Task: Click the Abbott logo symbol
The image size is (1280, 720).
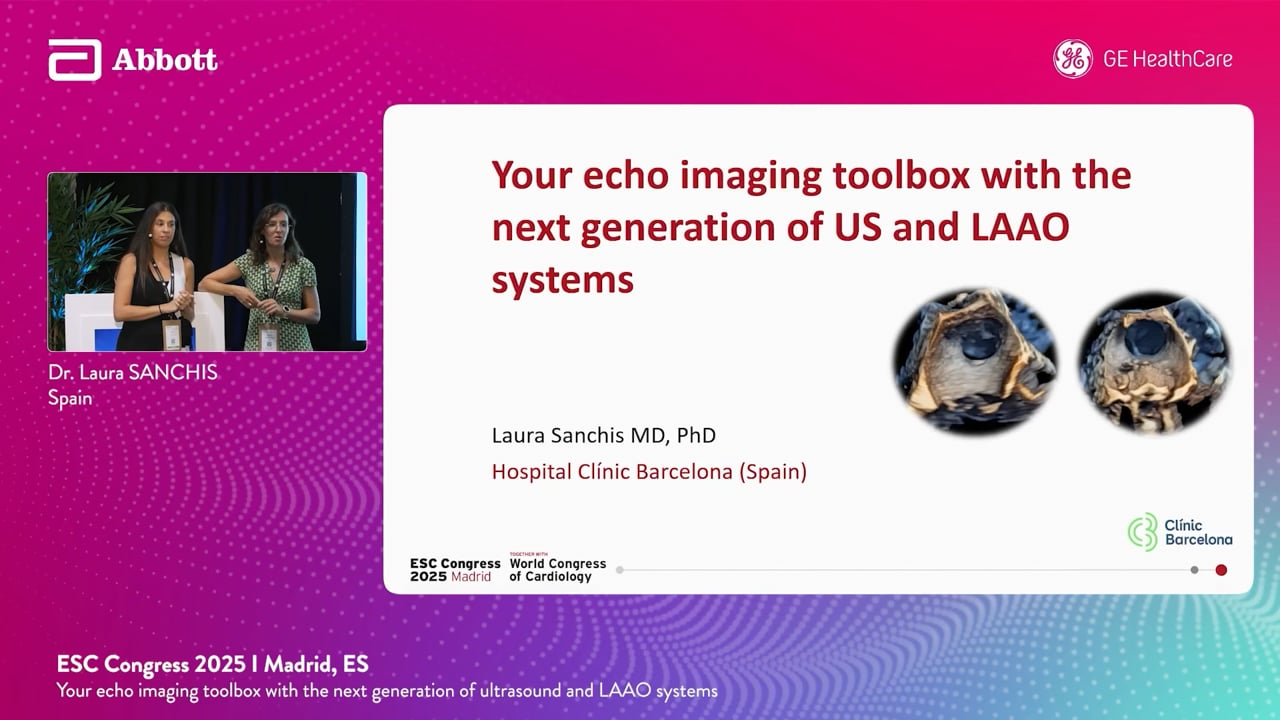Action: pyautogui.click(x=74, y=60)
